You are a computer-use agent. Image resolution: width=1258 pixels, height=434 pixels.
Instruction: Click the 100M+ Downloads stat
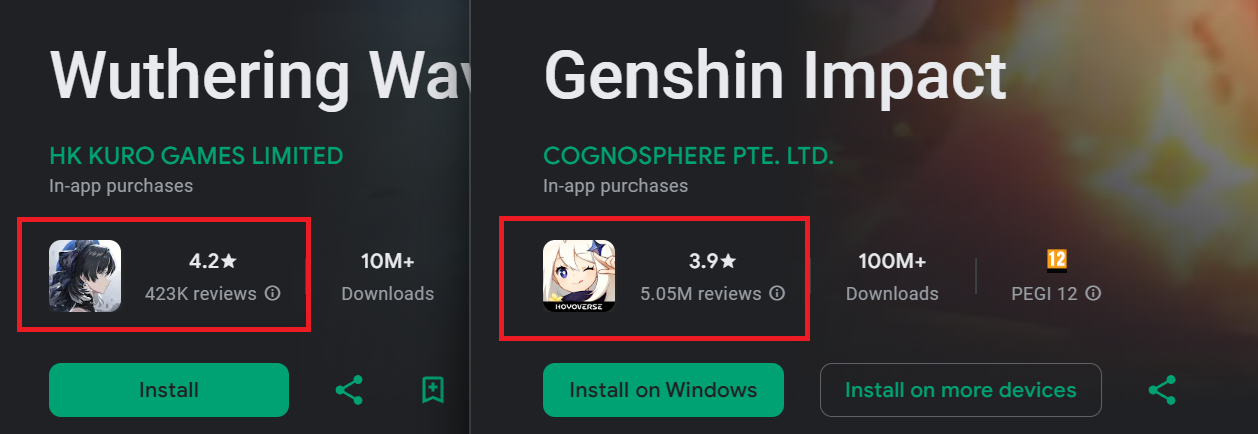[892, 277]
